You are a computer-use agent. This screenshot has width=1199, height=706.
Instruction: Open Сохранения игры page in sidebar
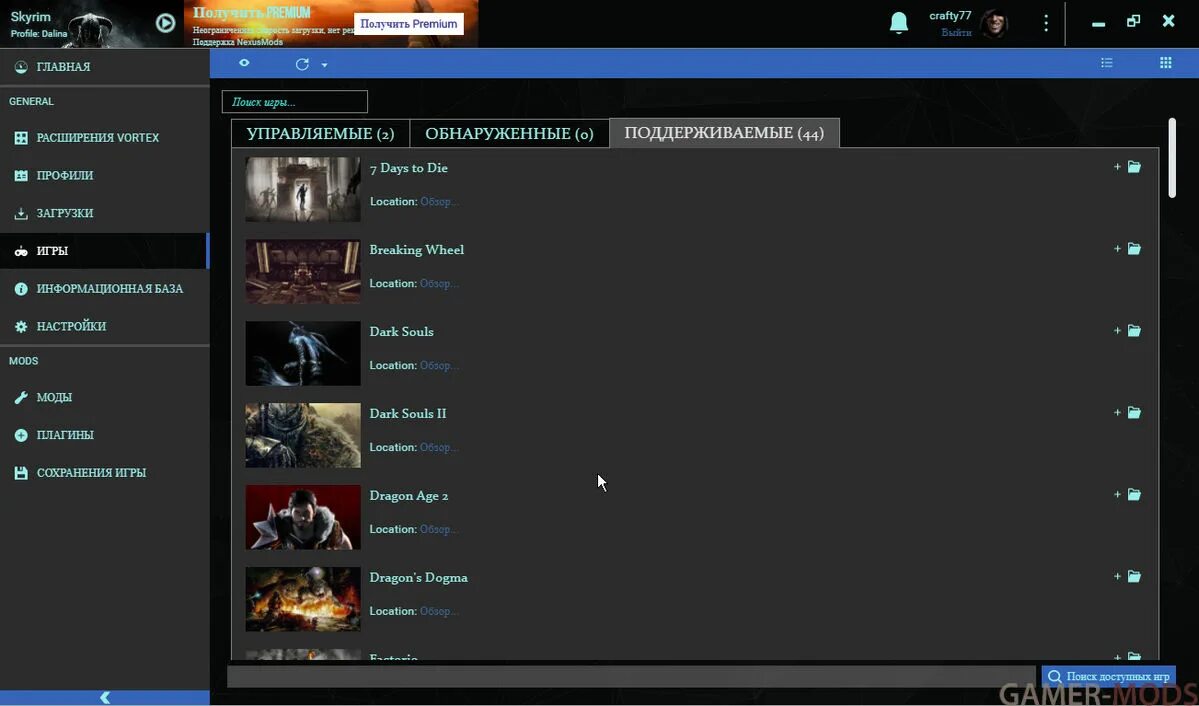click(104, 473)
